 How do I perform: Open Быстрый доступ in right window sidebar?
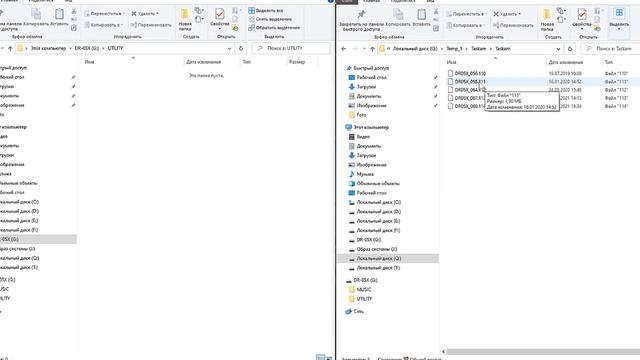(x=371, y=68)
